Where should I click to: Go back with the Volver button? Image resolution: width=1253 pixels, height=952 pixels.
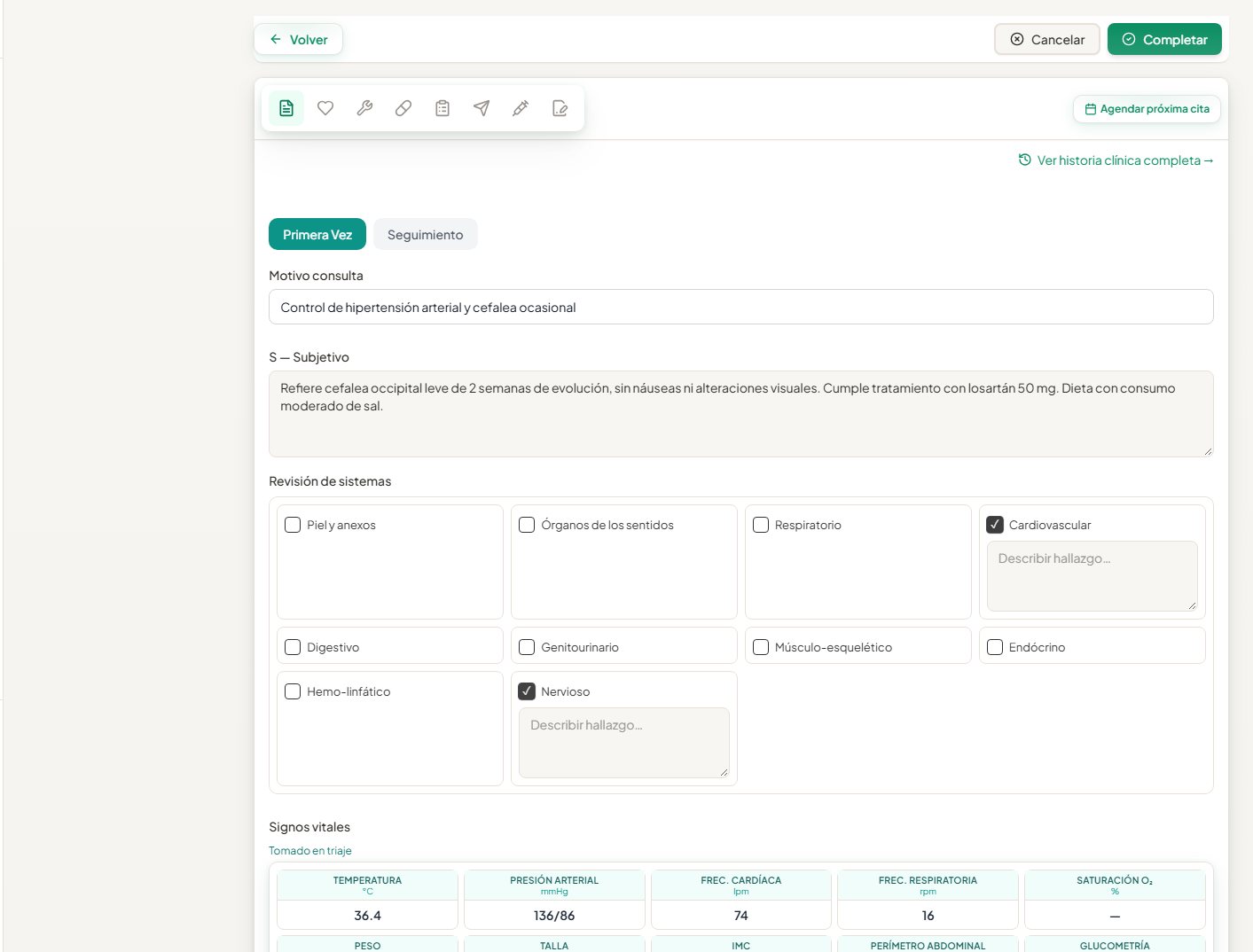pyautogui.click(x=299, y=40)
